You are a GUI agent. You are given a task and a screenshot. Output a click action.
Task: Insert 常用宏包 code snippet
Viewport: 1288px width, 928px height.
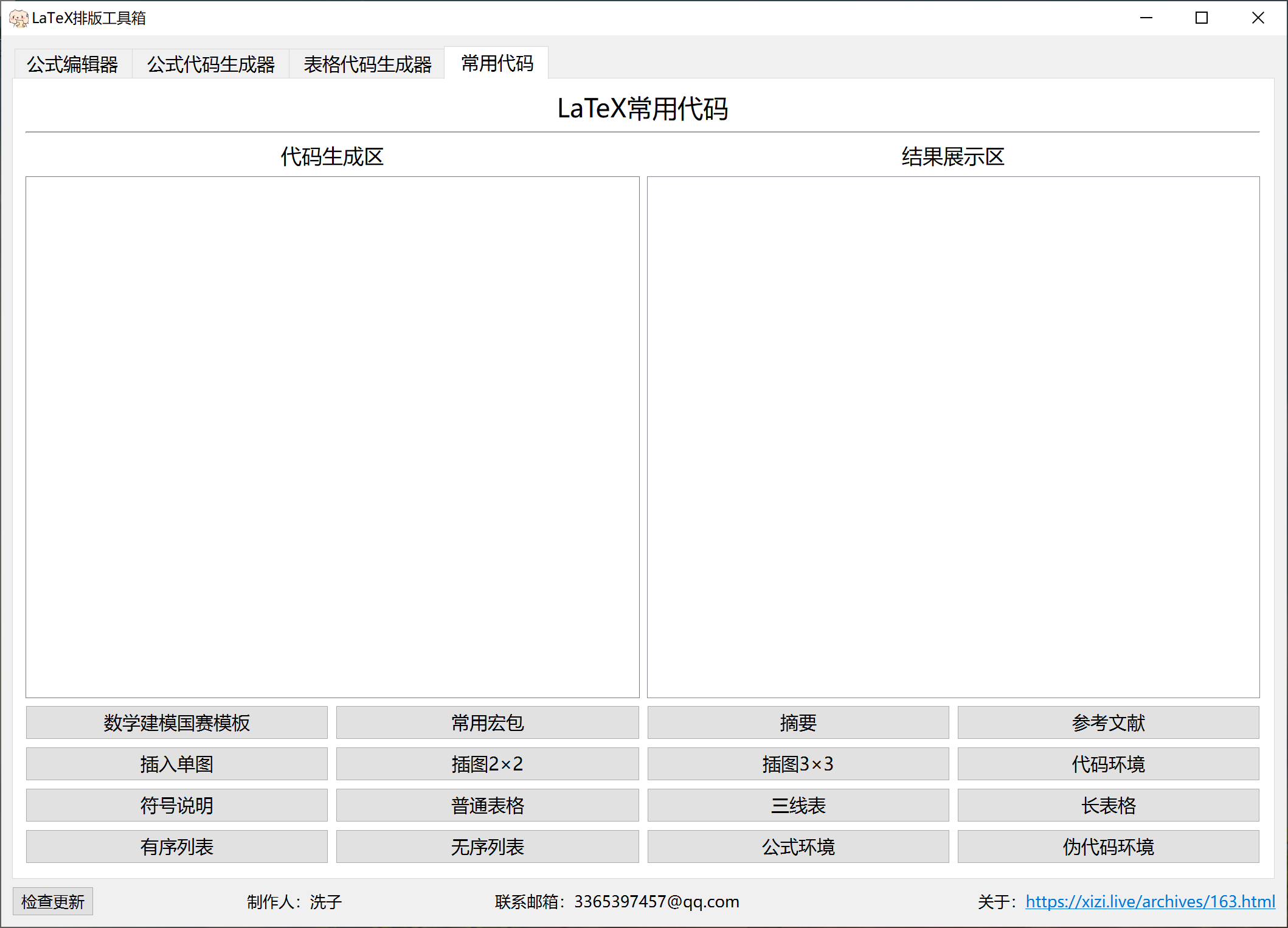click(x=486, y=723)
